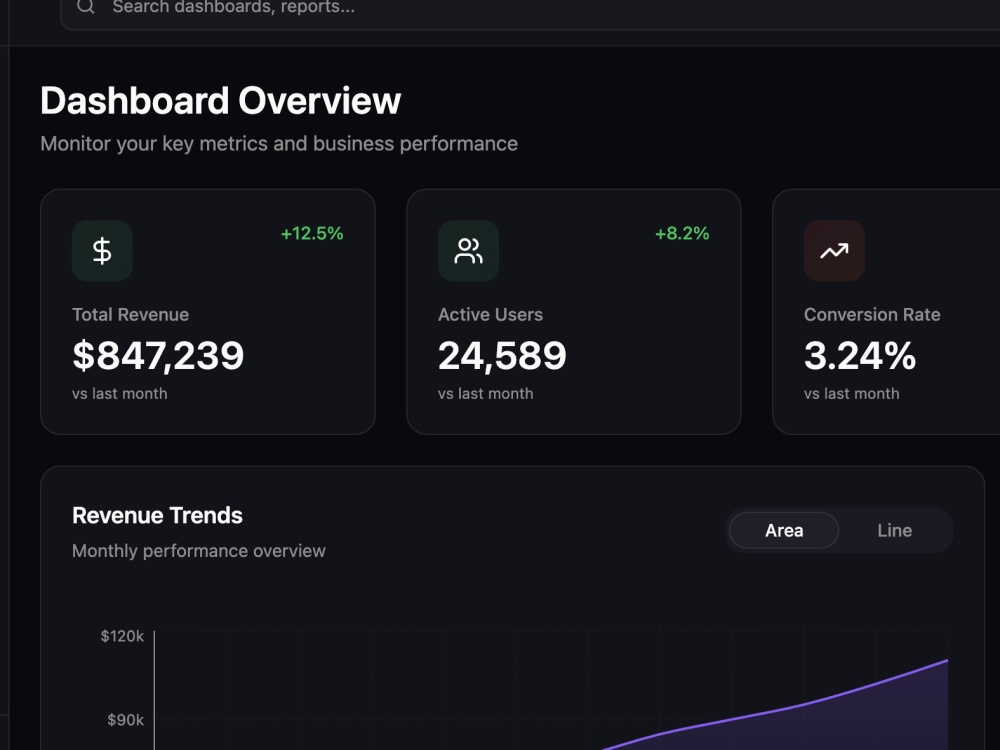Click the Dashboard Overview heading
The height and width of the screenshot is (750, 1000).
tap(221, 101)
